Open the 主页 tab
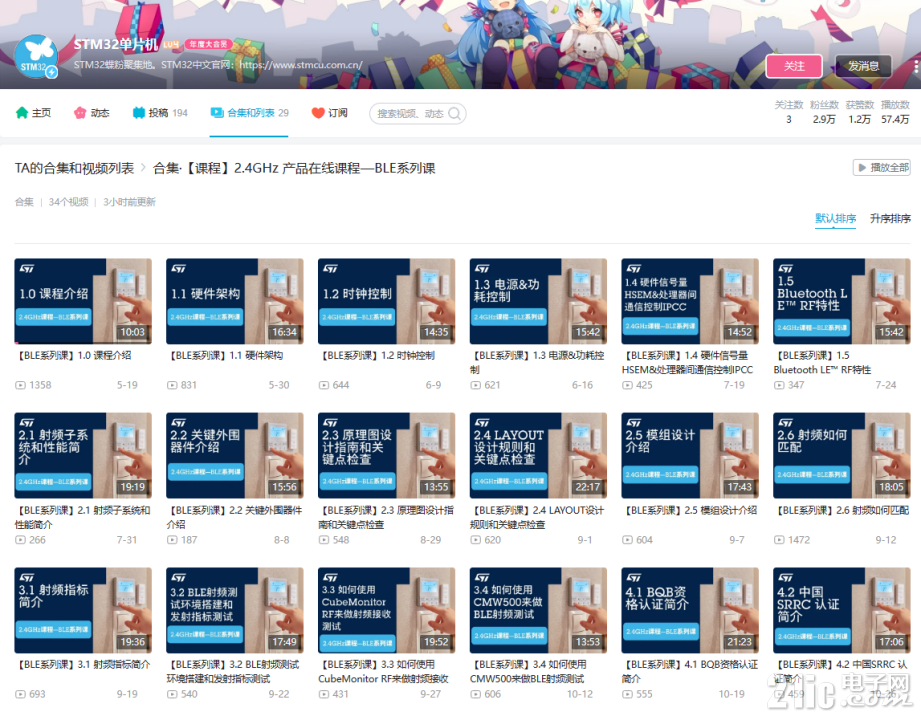This screenshot has height=716, width=921. 33,113
